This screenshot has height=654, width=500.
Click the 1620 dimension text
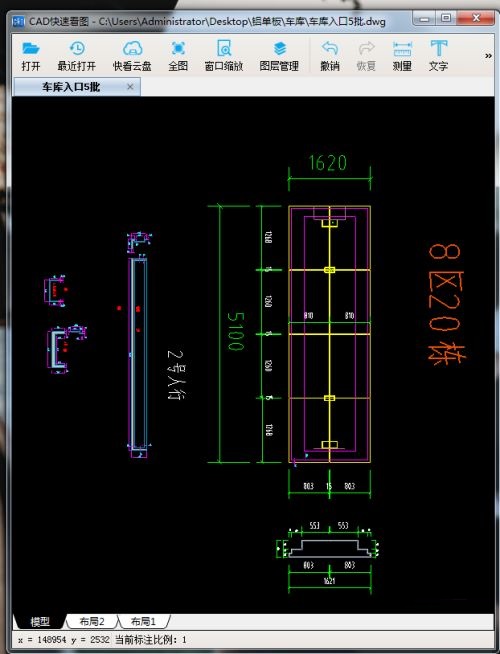pos(328,163)
